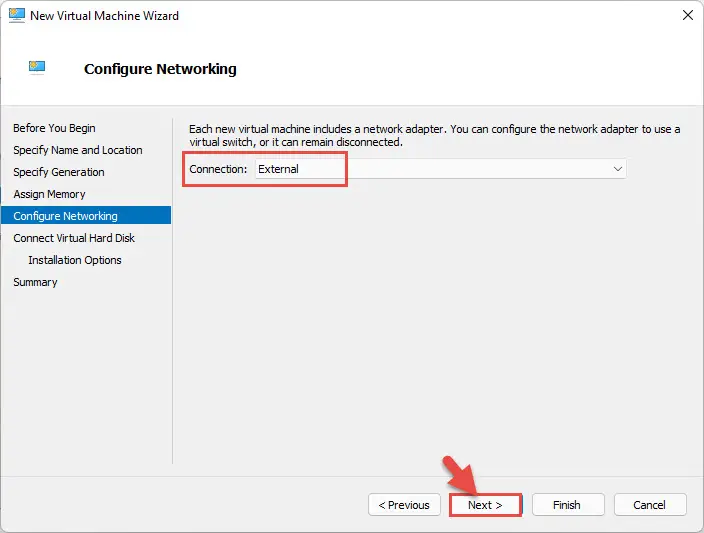Jump to the Assign Memory step
The width and height of the screenshot is (704, 533).
pyautogui.click(x=49, y=194)
